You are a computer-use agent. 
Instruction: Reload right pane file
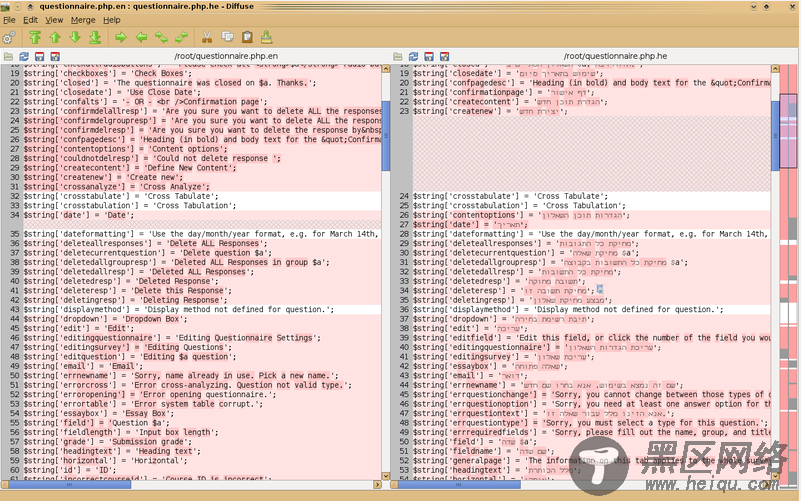(x=414, y=56)
